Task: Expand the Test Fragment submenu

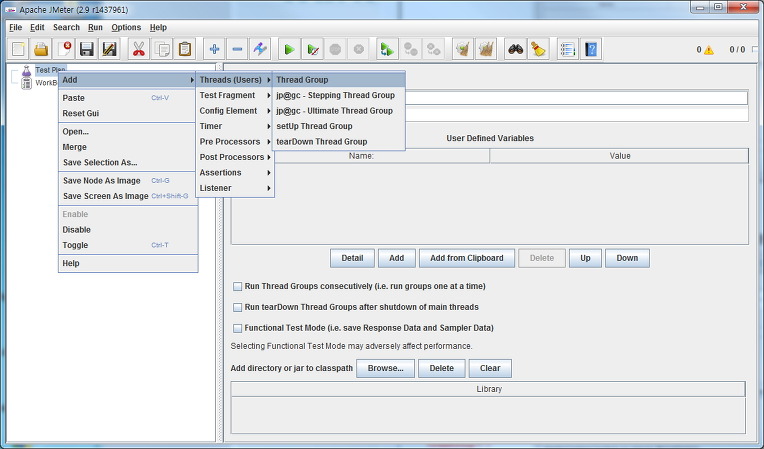Action: 235,95
